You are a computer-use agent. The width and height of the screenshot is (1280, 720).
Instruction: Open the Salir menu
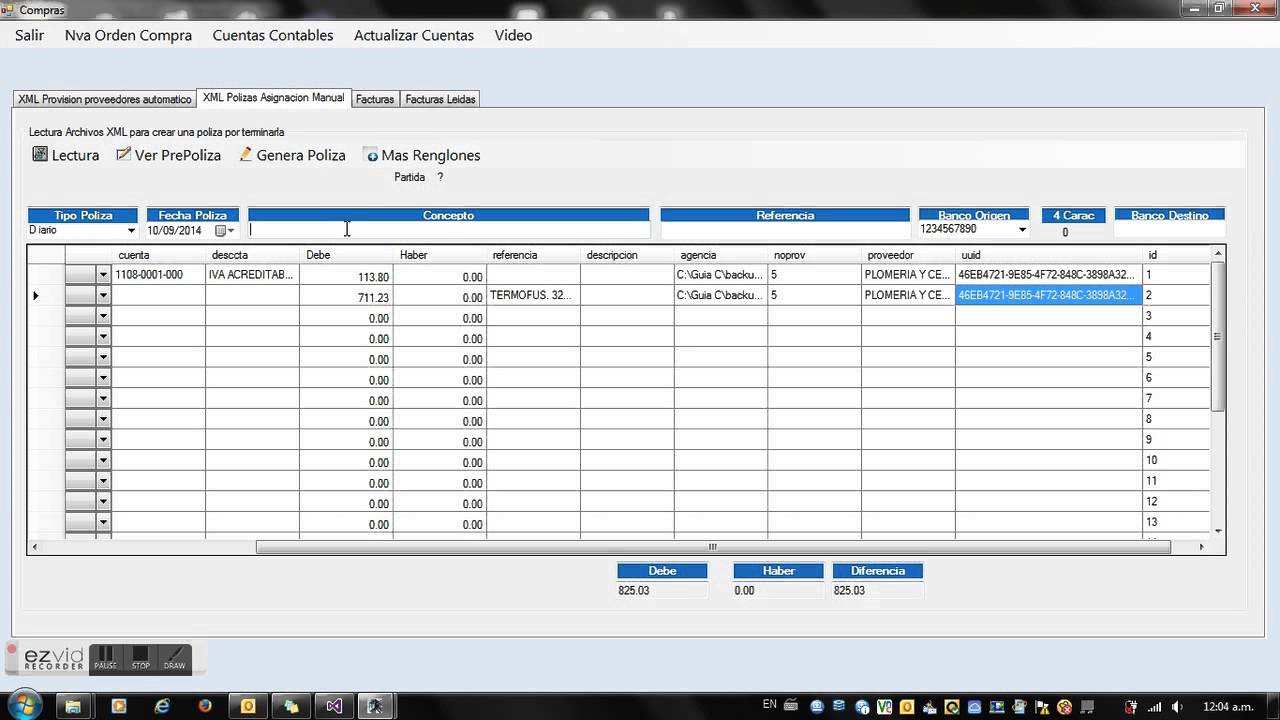coord(30,35)
